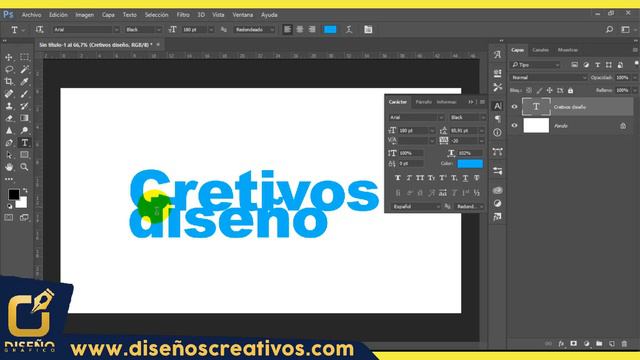Select the Zoom tool

point(24,167)
